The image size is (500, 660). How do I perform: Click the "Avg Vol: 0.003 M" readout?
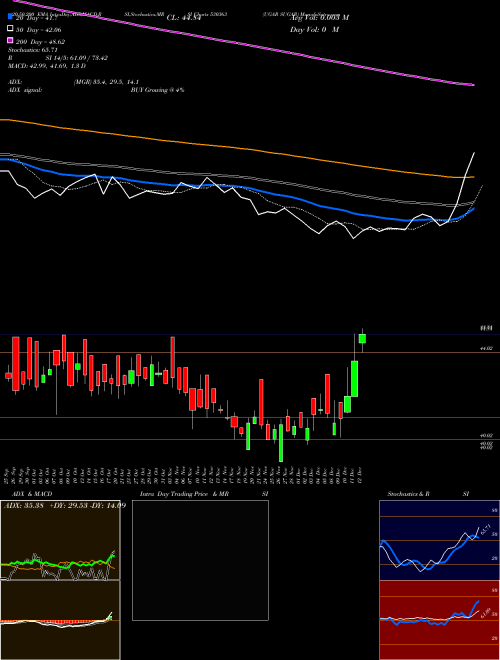coord(319,18)
